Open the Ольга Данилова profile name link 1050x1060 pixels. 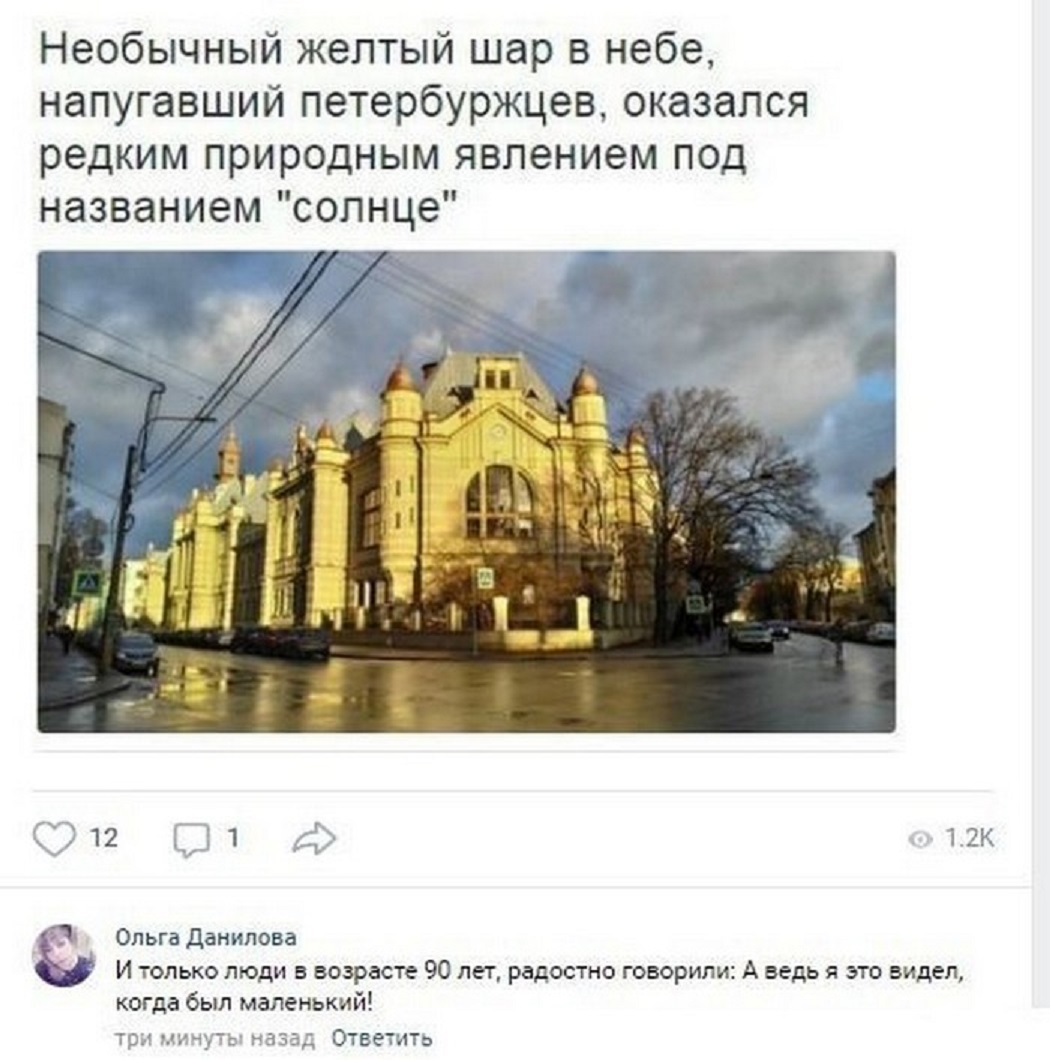pos(206,937)
